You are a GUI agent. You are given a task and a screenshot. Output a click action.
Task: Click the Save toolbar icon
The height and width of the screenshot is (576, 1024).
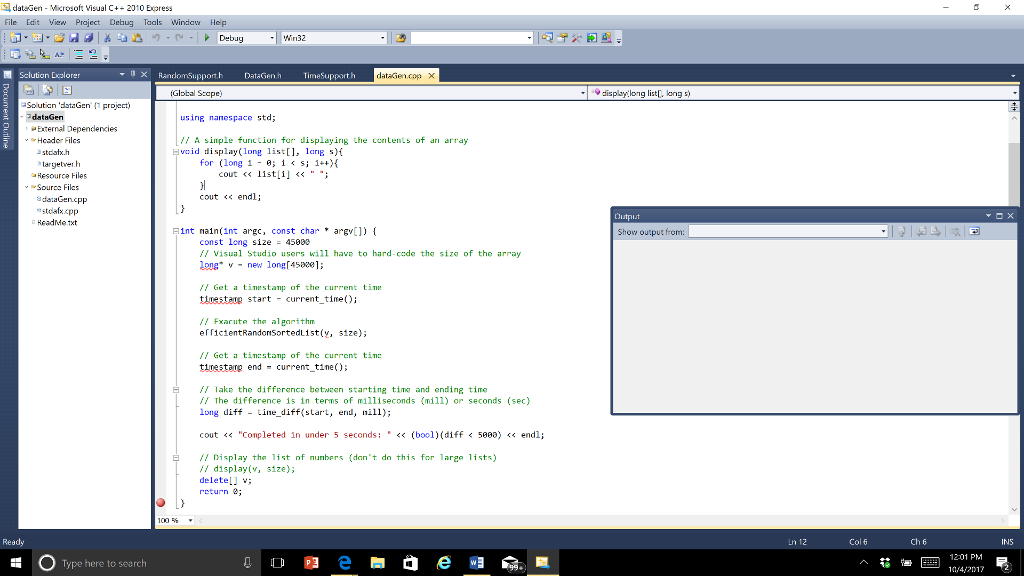73,39
